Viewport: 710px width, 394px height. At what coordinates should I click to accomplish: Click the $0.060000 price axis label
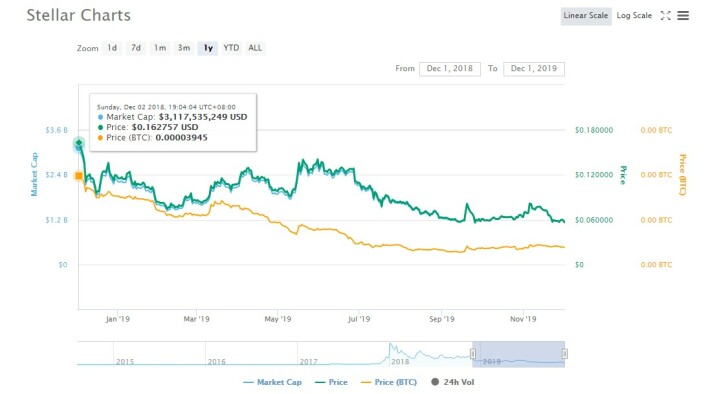tap(594, 220)
